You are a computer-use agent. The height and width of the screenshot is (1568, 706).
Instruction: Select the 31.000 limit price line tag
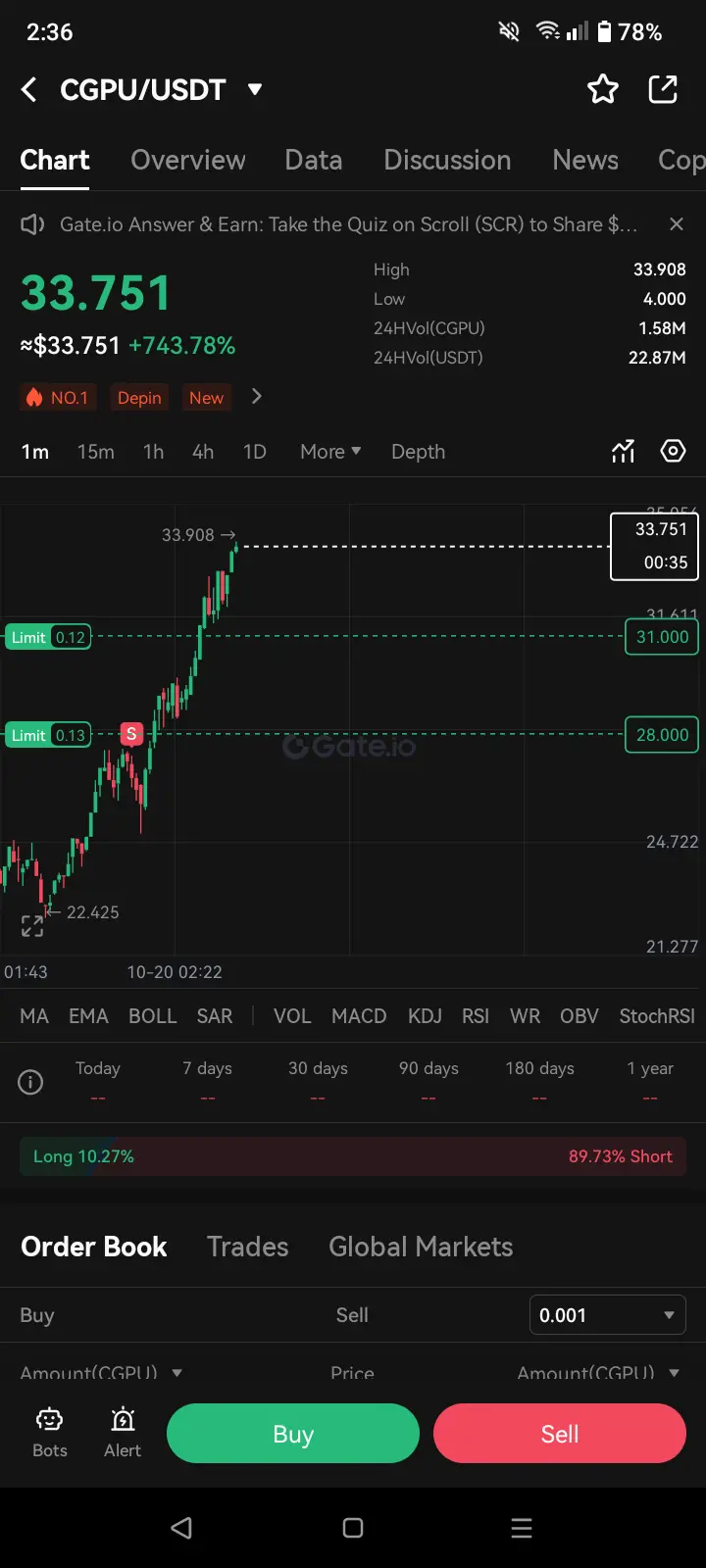662,637
